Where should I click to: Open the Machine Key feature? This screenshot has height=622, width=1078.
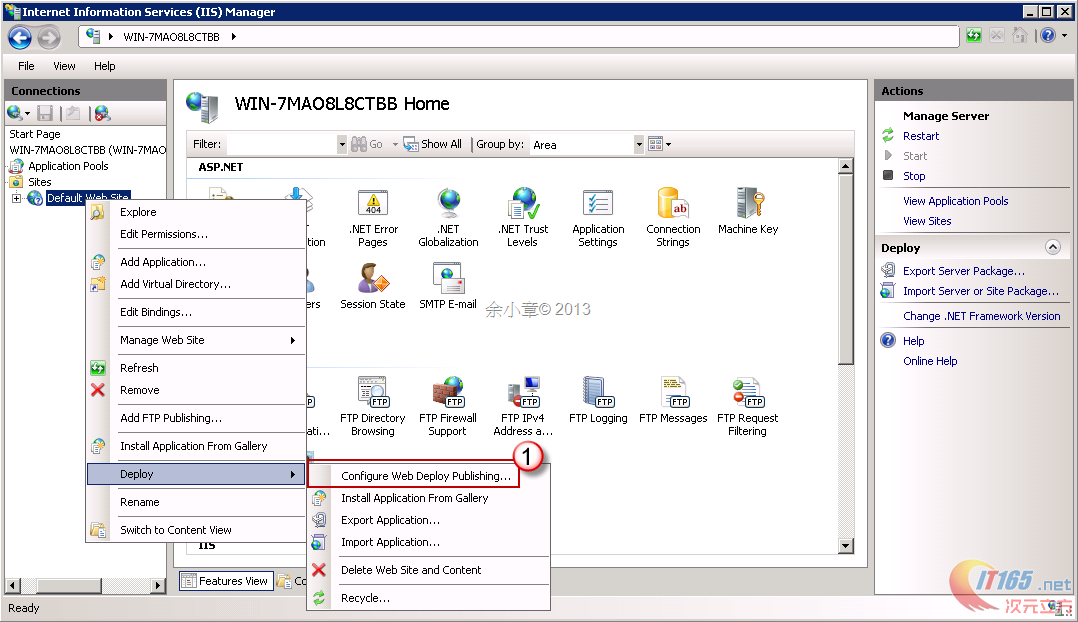748,212
